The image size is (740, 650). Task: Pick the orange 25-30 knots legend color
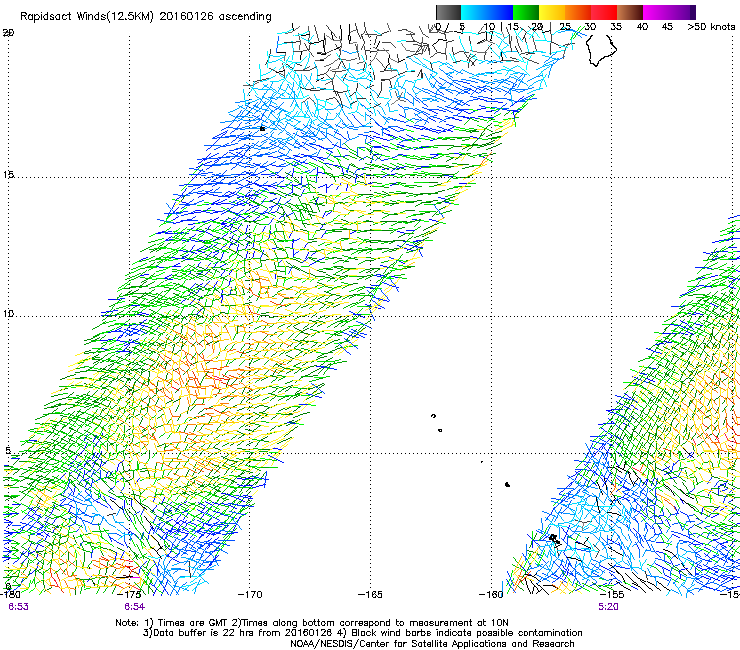(578, 12)
